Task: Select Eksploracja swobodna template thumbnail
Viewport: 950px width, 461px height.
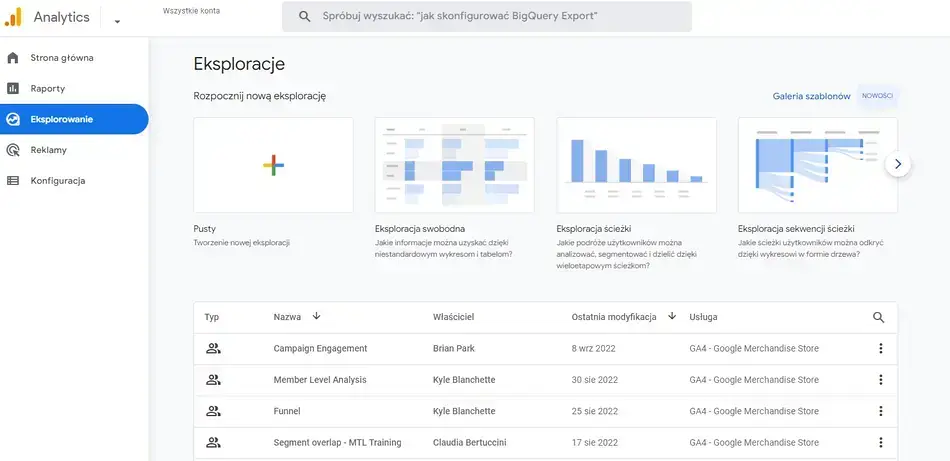Action: pyautogui.click(x=454, y=165)
